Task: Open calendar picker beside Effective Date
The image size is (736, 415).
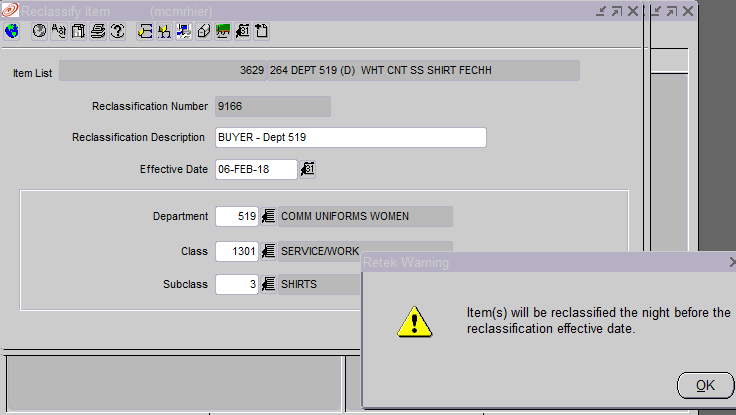Action: coord(307,169)
